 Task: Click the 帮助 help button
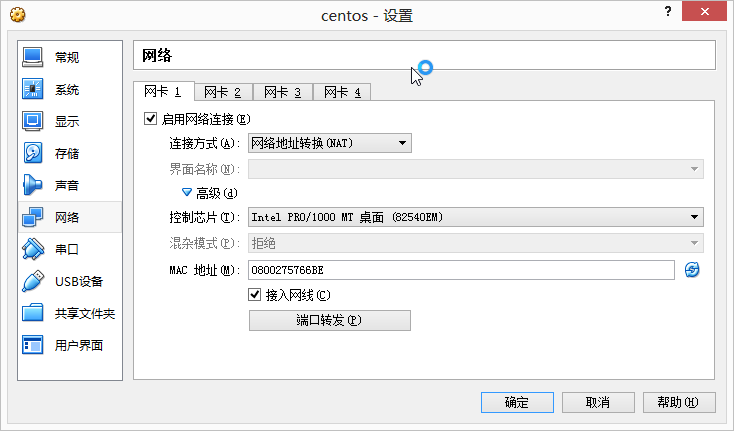pyautogui.click(x=679, y=402)
